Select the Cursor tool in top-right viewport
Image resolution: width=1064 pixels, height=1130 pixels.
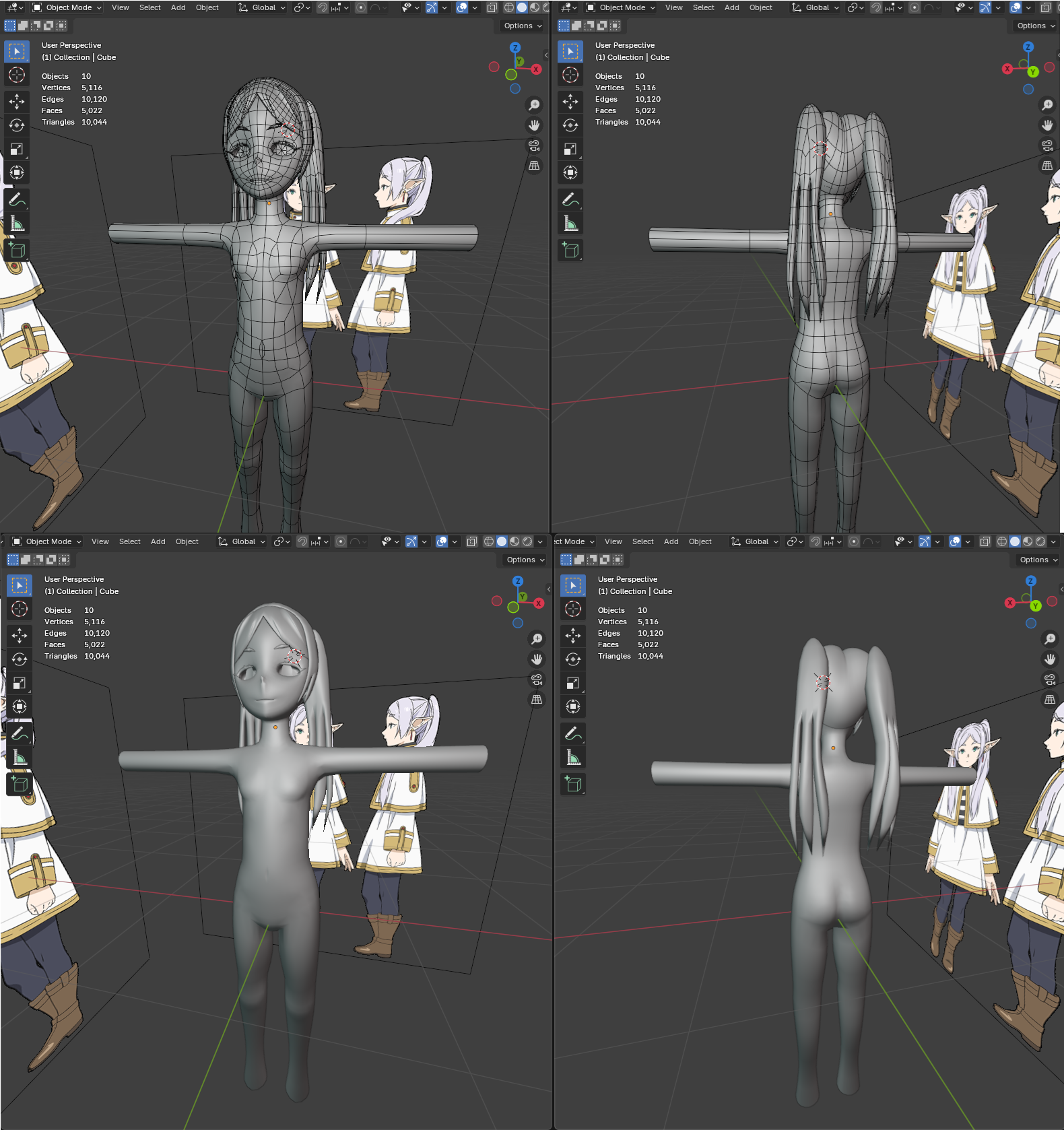pos(570,75)
